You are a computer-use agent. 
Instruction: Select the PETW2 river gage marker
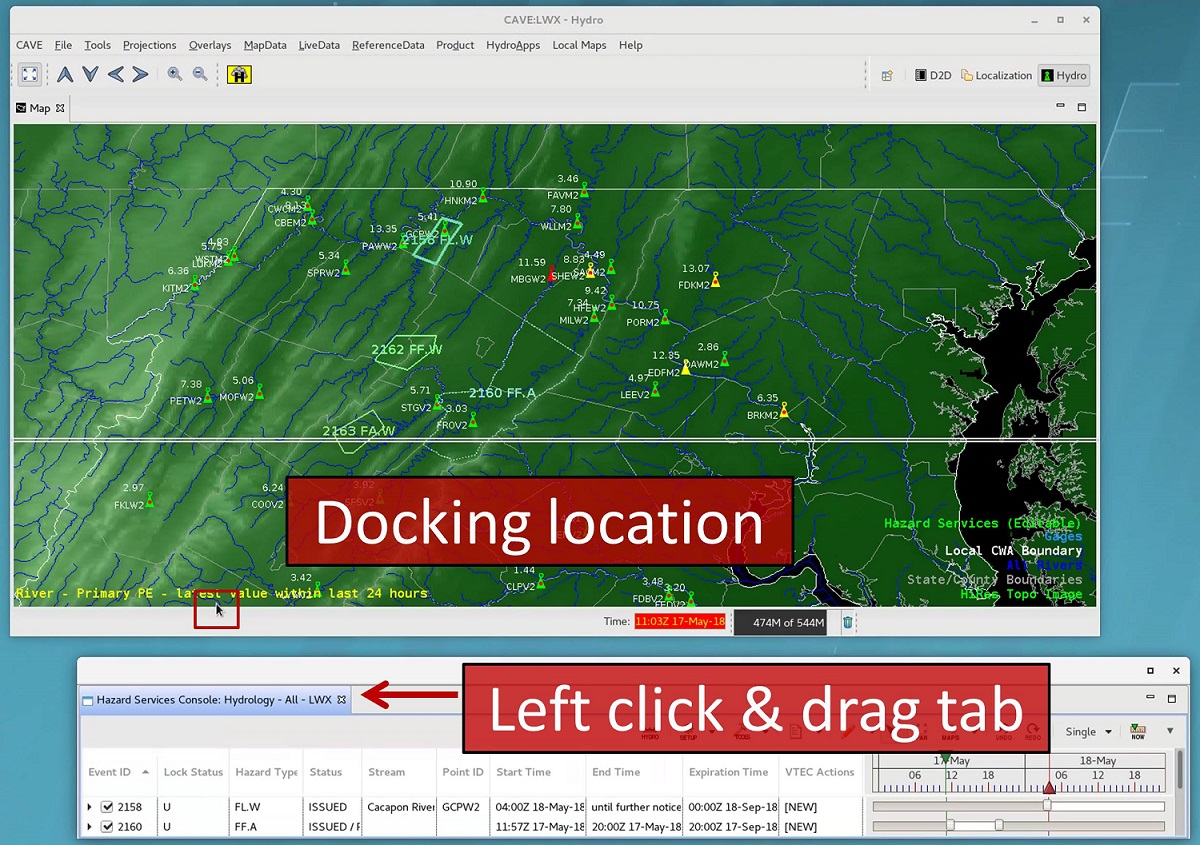[x=208, y=396]
